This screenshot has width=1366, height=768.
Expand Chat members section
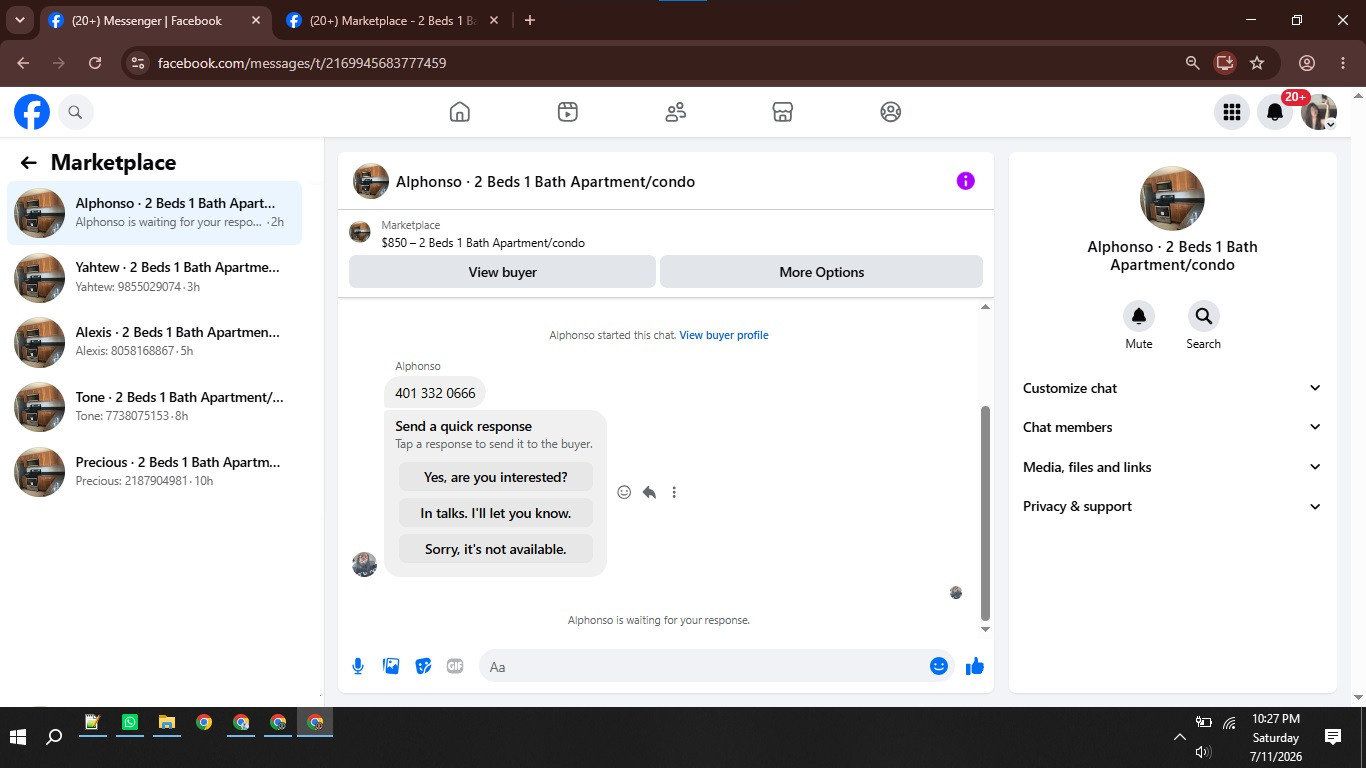click(x=1172, y=427)
